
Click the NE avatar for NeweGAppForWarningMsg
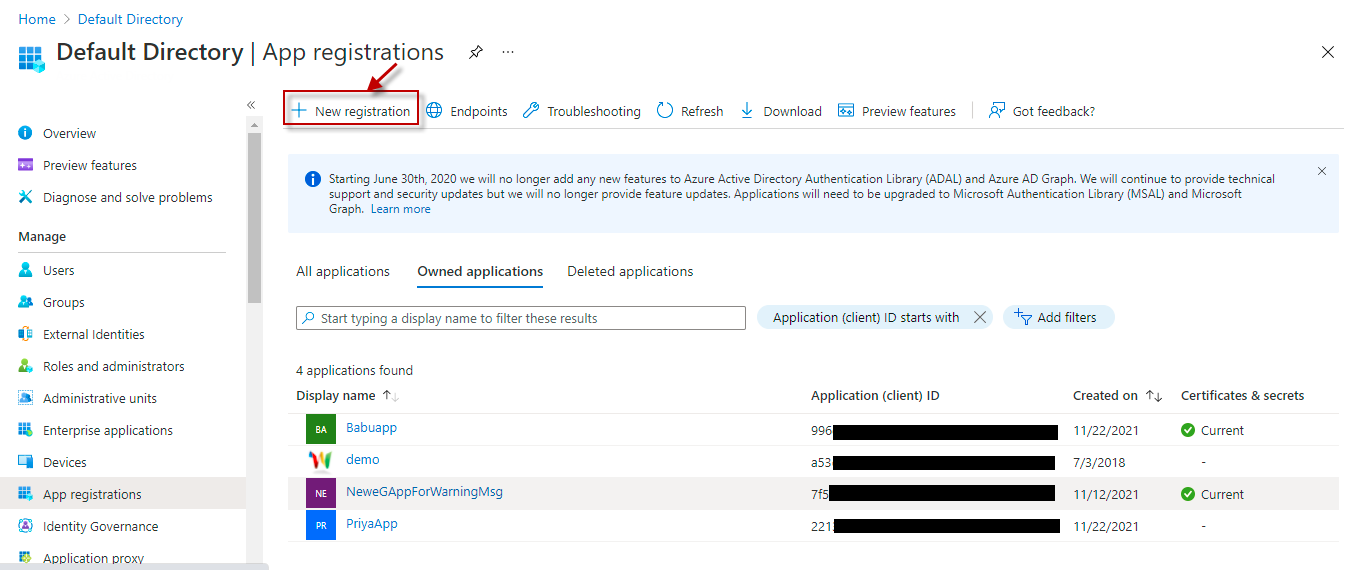(x=321, y=493)
